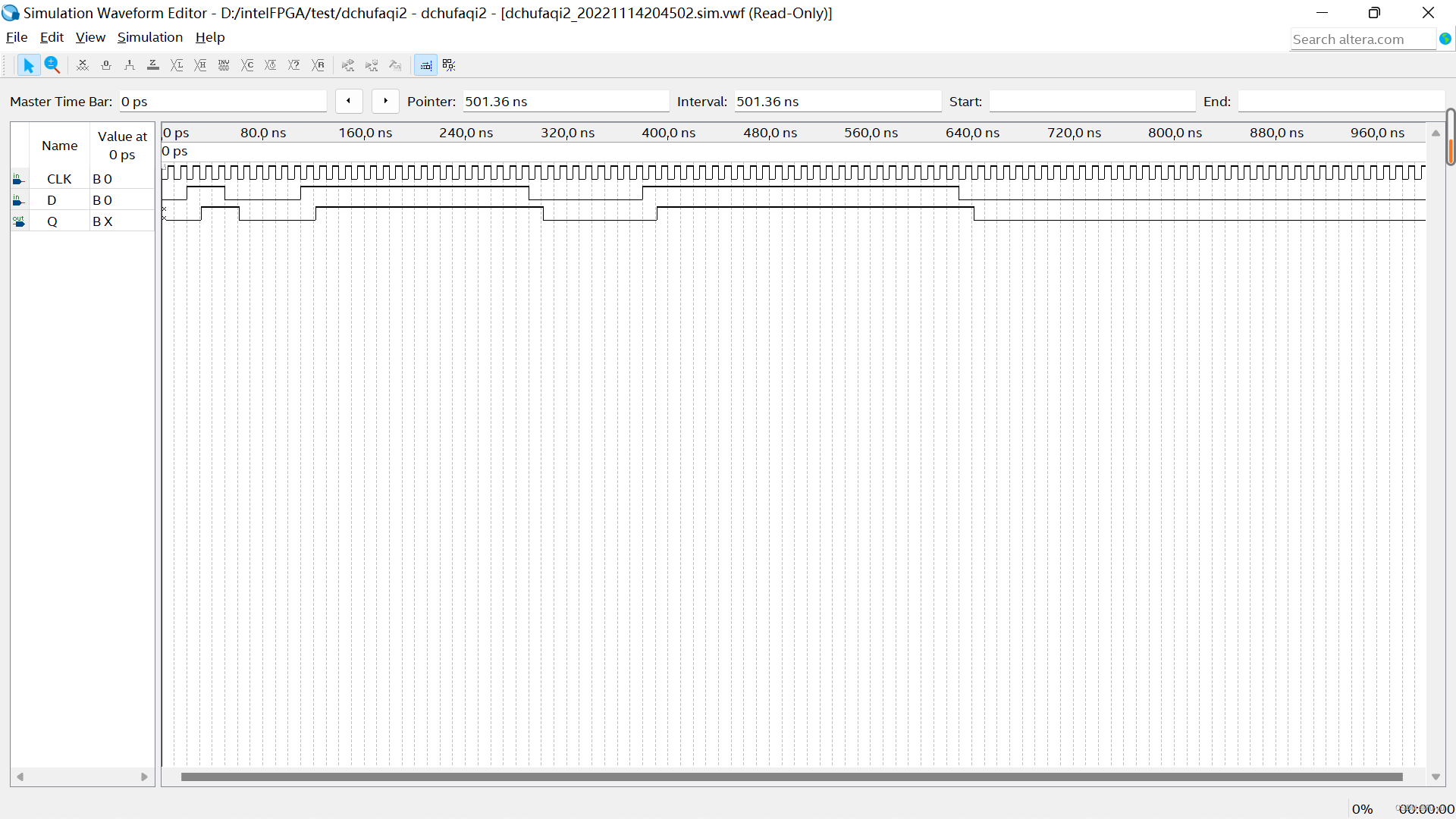Click CLK value 'B 0' cell
Screen dimensions: 1456x819
point(122,179)
